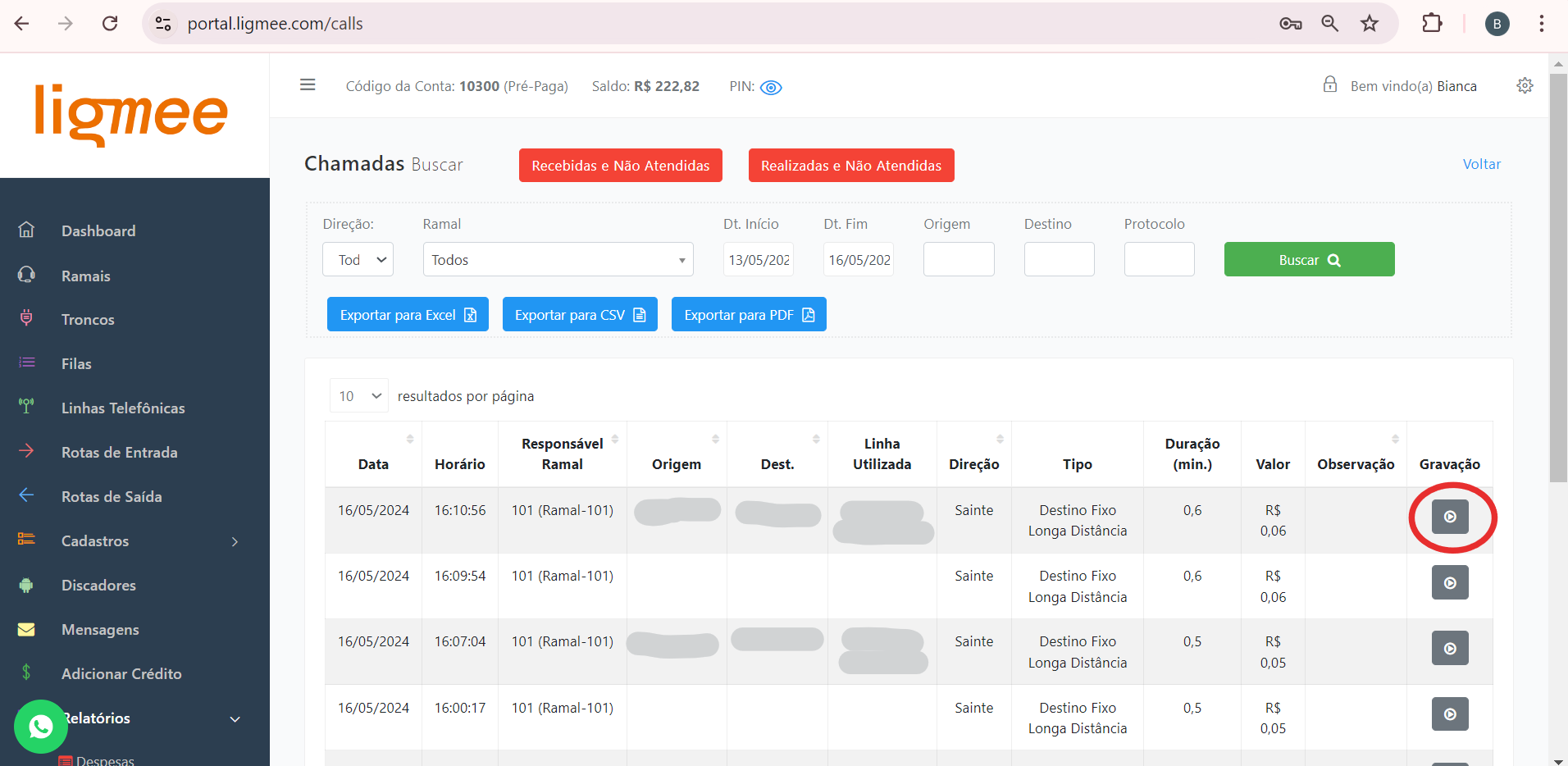1568x766 pixels.
Task: Open the settings gear icon
Action: pyautogui.click(x=1525, y=86)
